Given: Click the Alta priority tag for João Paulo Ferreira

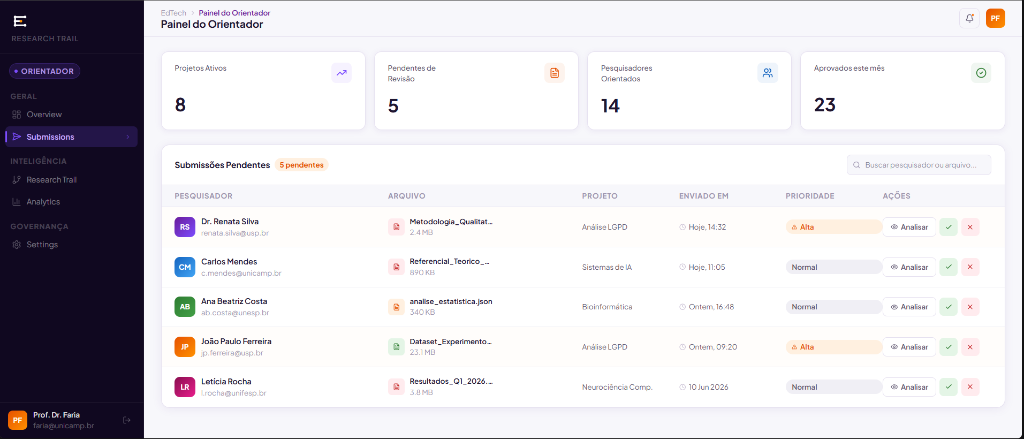Looking at the screenshot, I should (834, 347).
